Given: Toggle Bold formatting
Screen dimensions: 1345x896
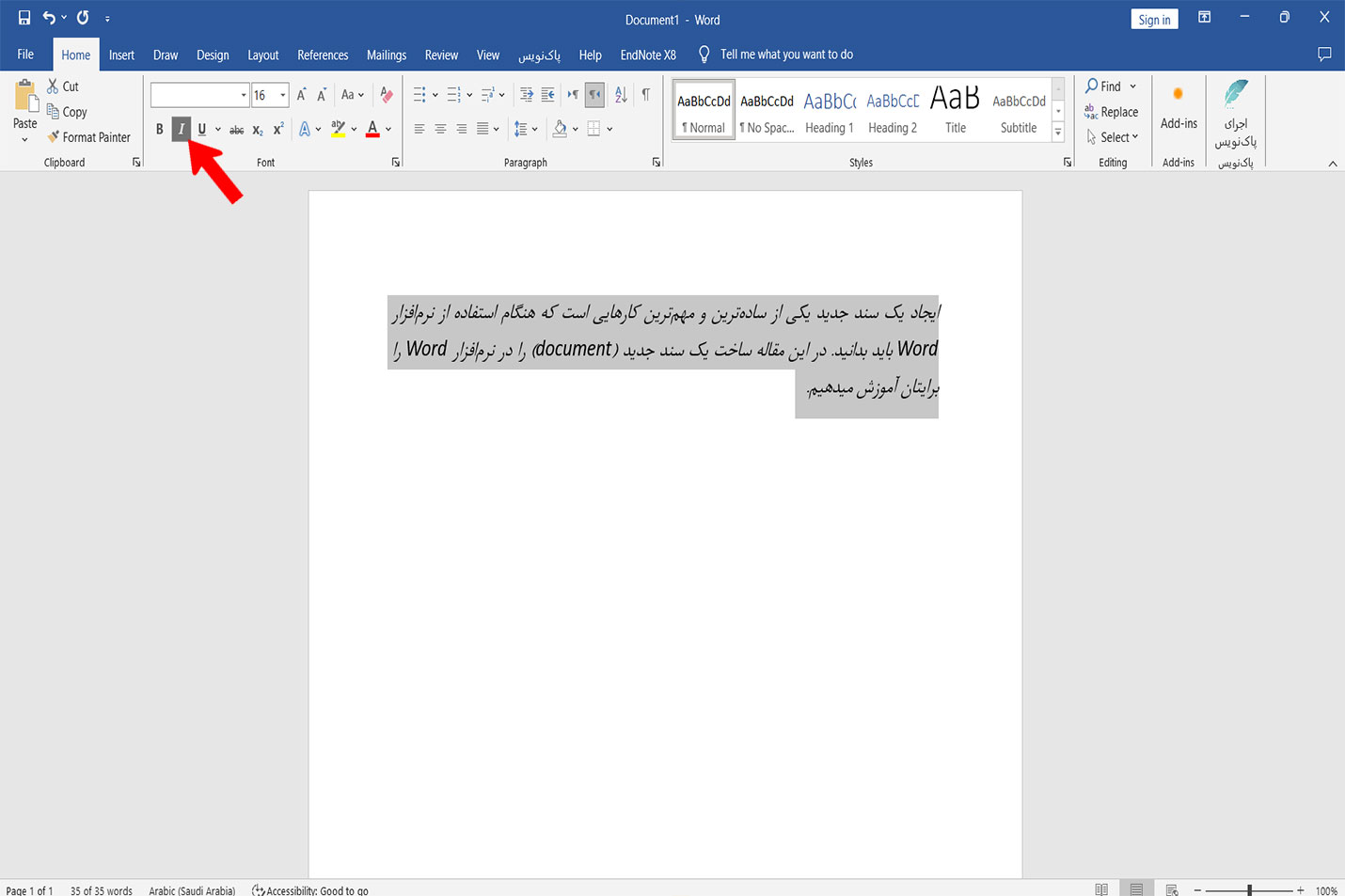Looking at the screenshot, I should (159, 129).
